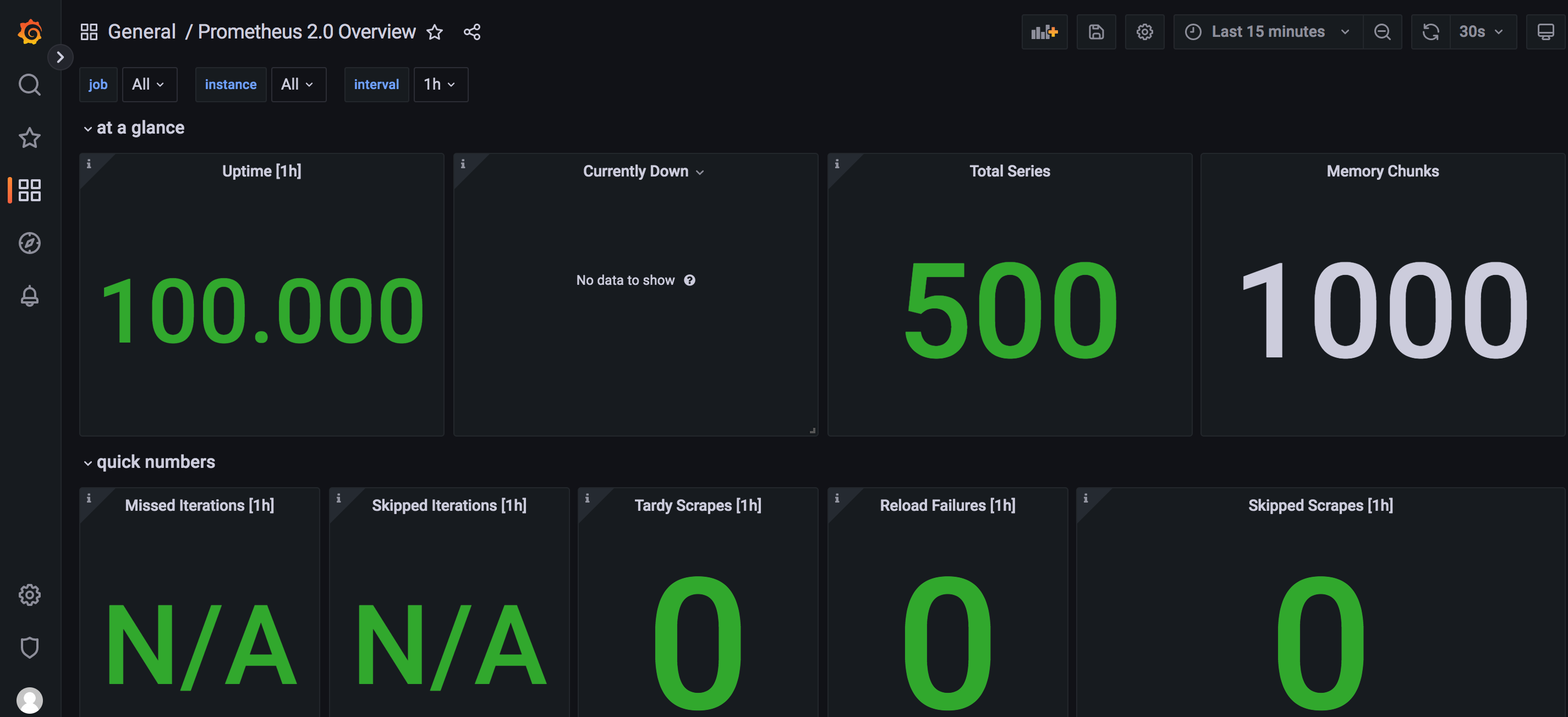Open the Last 15 minutes time picker

point(1268,32)
